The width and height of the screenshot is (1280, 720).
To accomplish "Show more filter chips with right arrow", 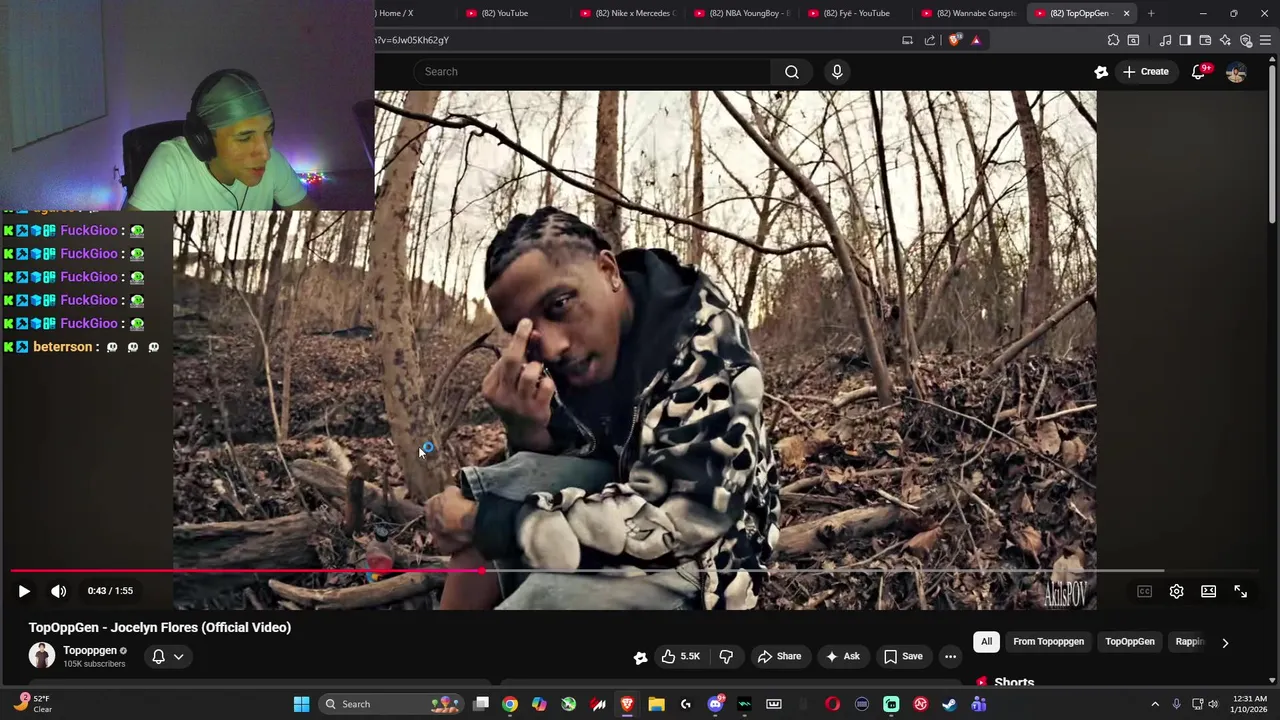I will [1225, 643].
